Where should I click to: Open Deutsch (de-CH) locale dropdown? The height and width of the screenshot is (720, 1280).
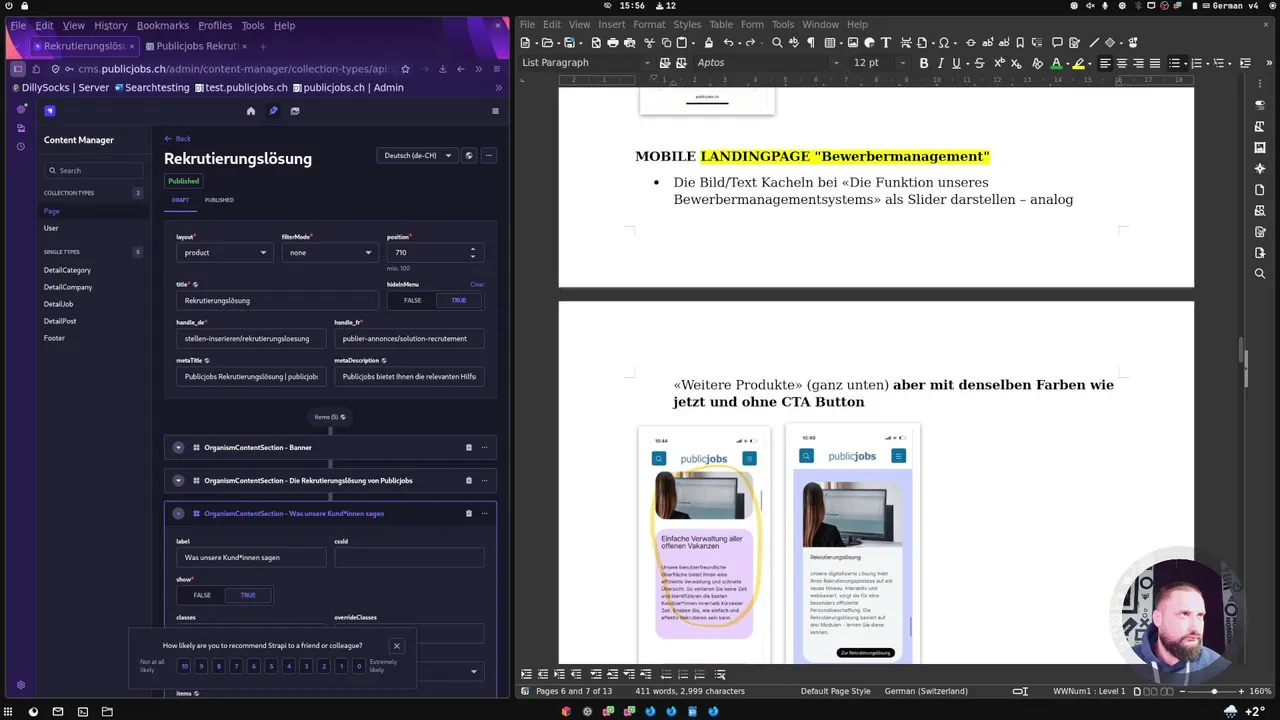click(417, 156)
